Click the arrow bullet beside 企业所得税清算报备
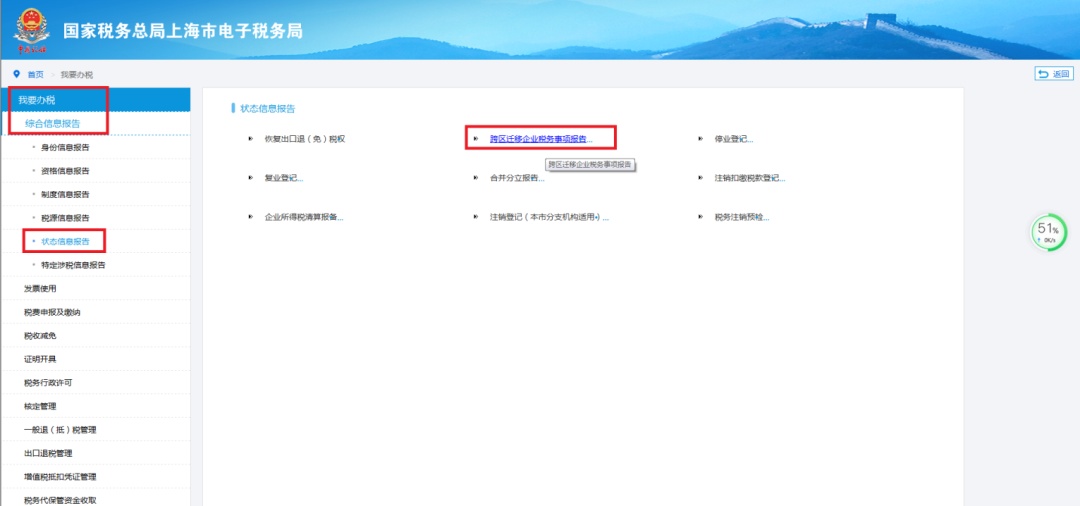1080x506 pixels. (250, 217)
